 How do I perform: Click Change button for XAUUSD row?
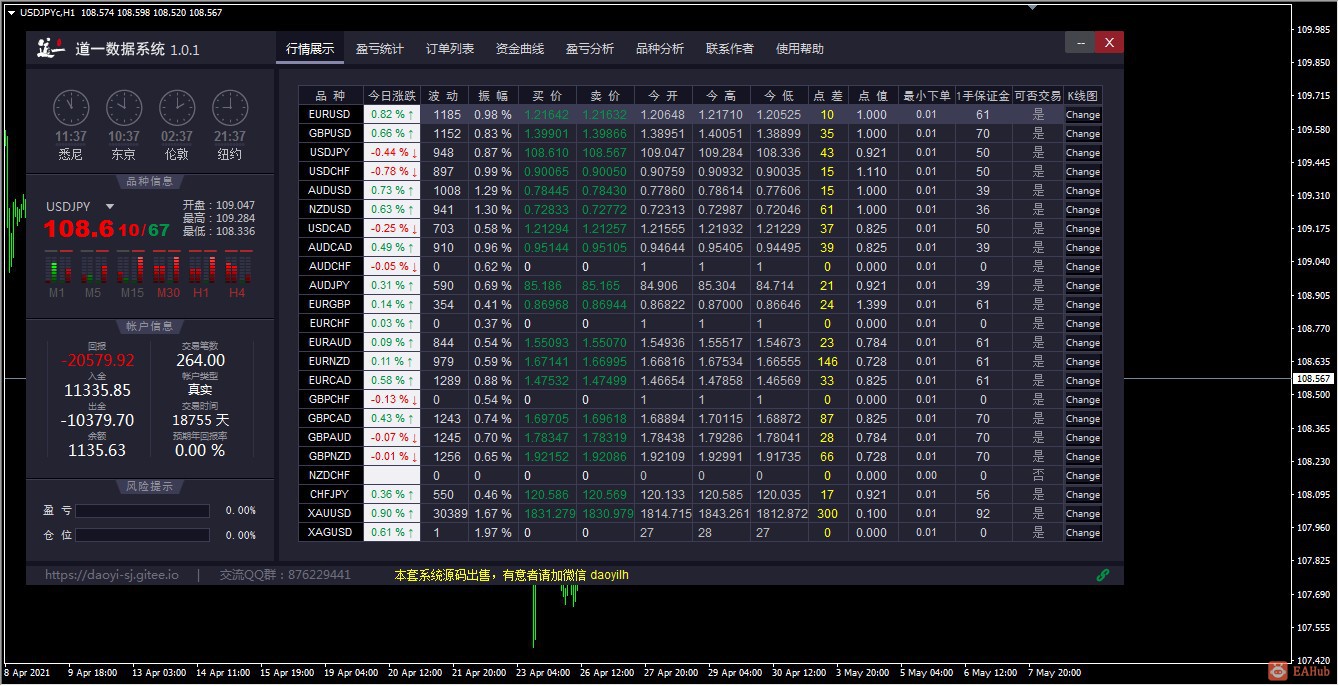[1082, 514]
